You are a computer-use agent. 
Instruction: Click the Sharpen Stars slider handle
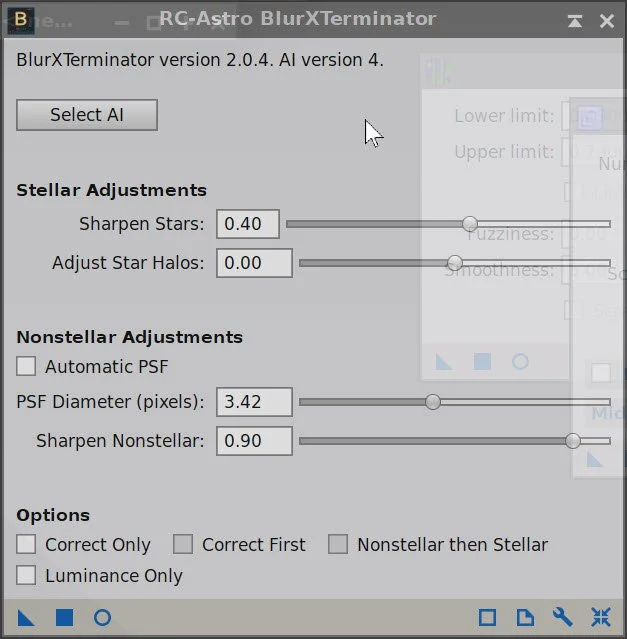click(470, 224)
